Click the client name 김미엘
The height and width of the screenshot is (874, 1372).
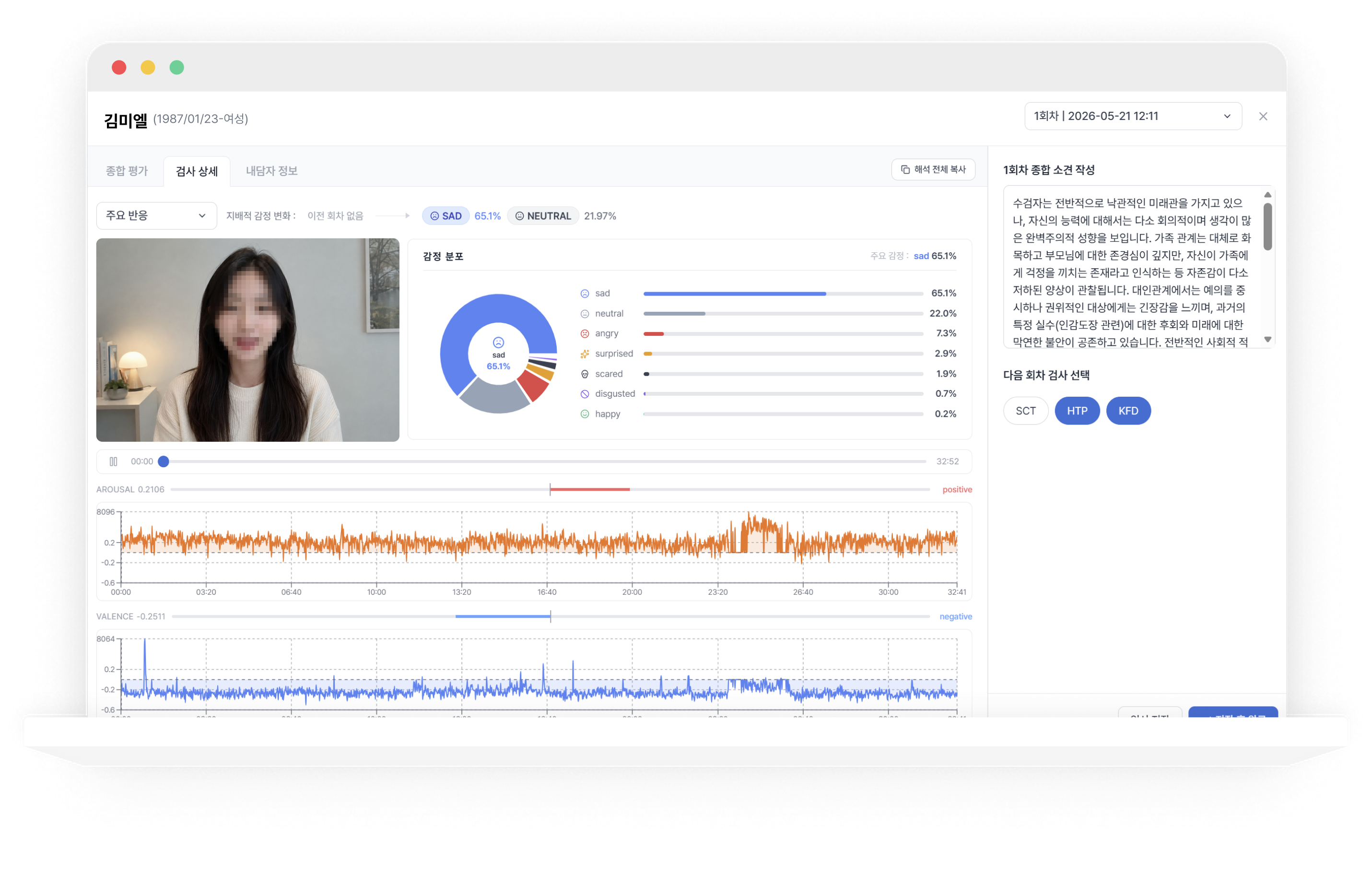(x=126, y=120)
